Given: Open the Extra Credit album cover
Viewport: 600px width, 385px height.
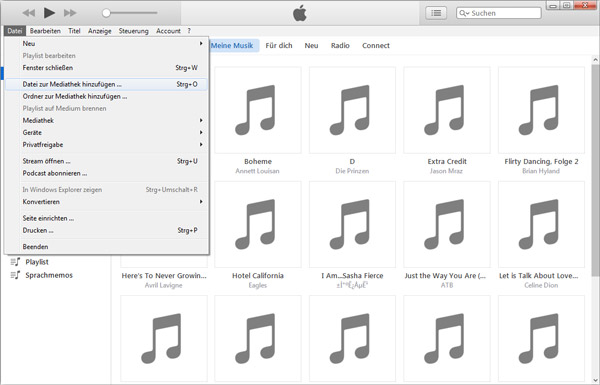Looking at the screenshot, I should 447,110.
